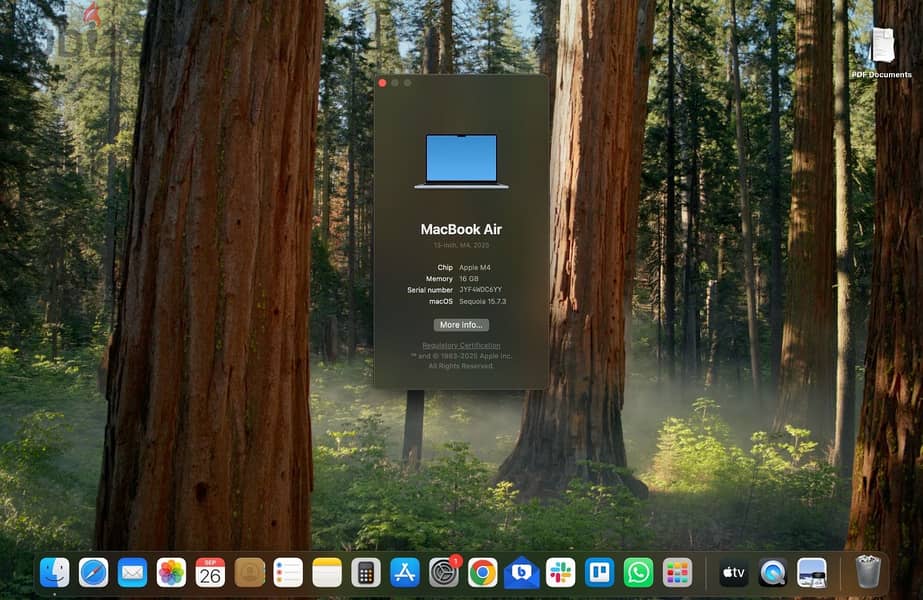Close the About This Mac window
Image resolution: width=923 pixels, height=600 pixels.
(382, 83)
